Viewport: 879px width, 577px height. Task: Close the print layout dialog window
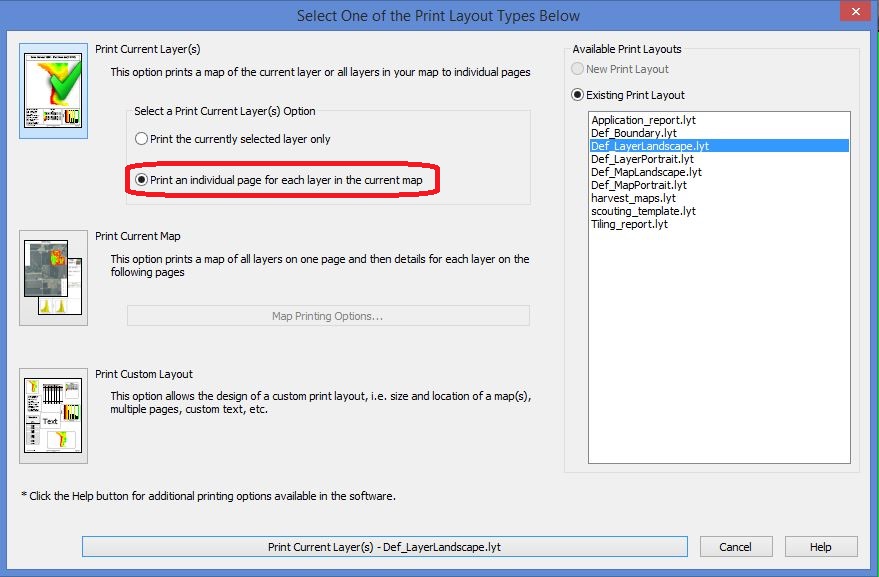tap(855, 15)
